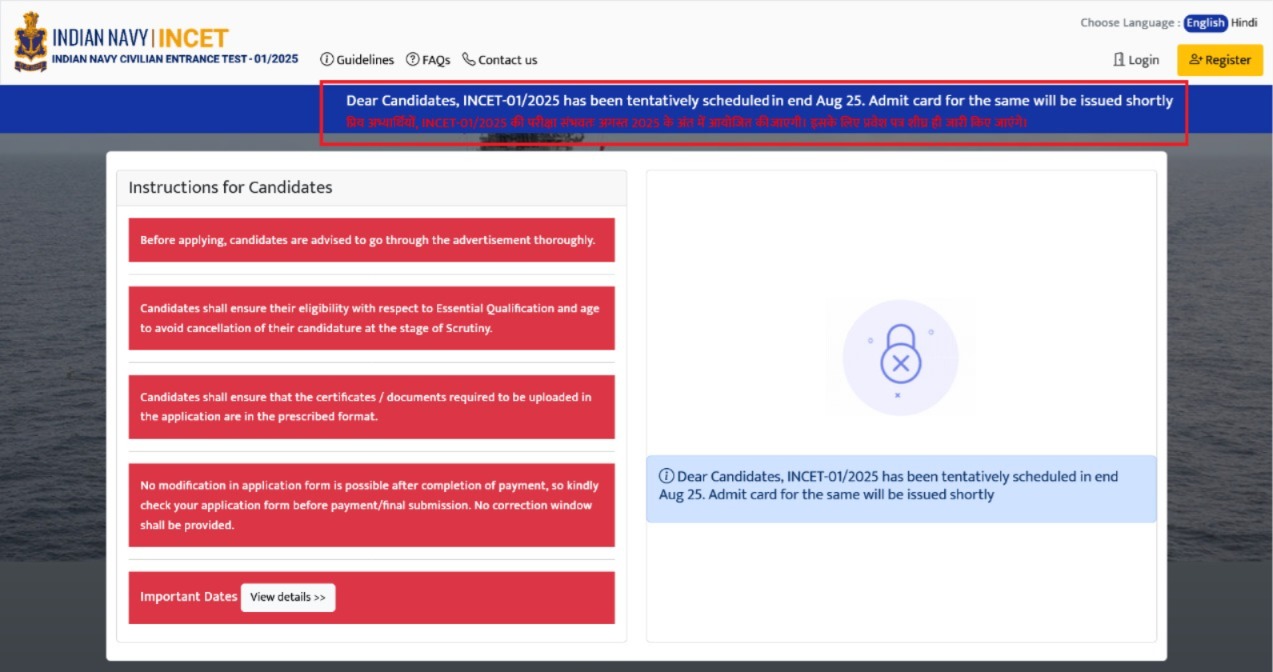Click the Essential Qualification eligibility instruction
The image size is (1273, 672).
372,318
